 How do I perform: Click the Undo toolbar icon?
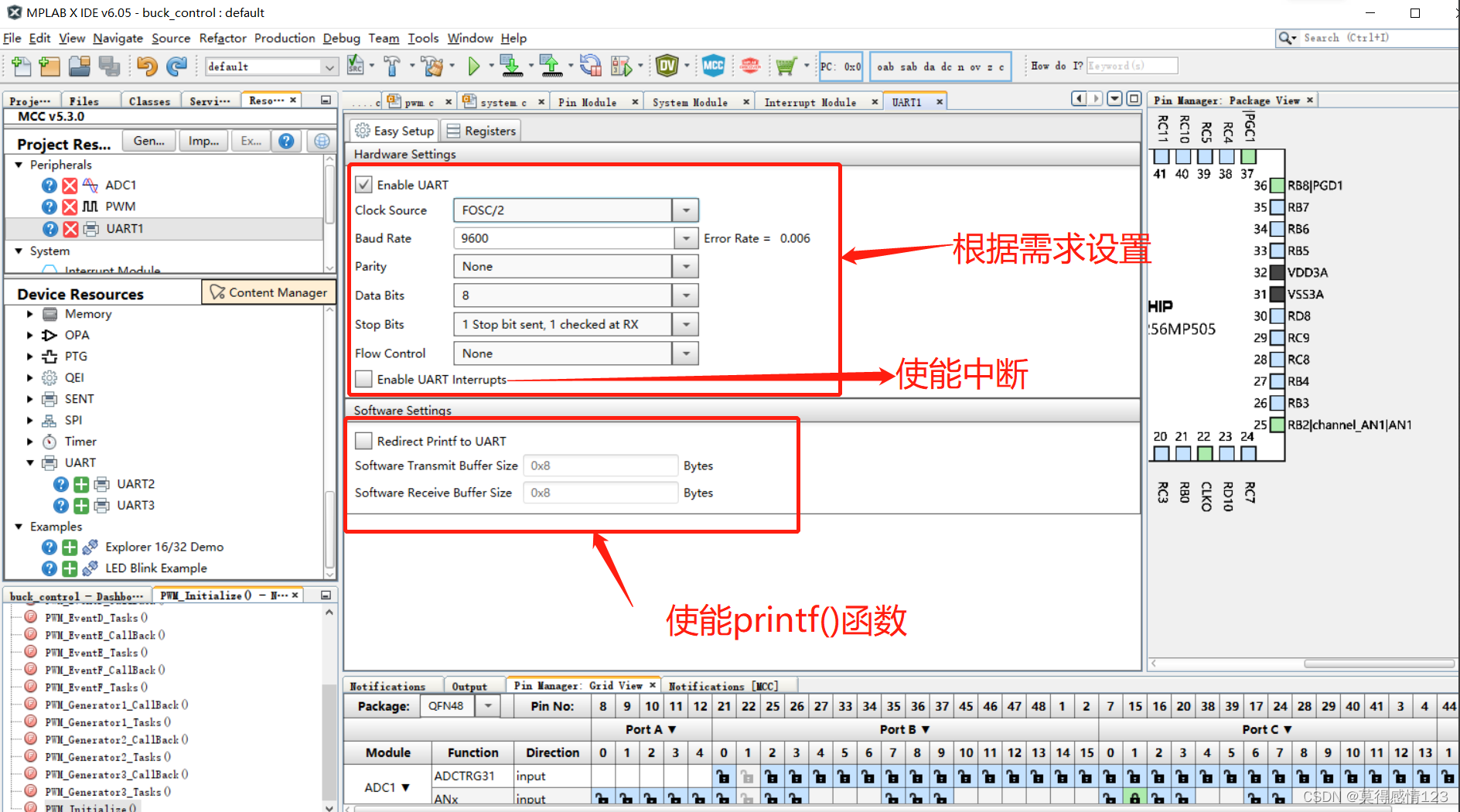146,67
